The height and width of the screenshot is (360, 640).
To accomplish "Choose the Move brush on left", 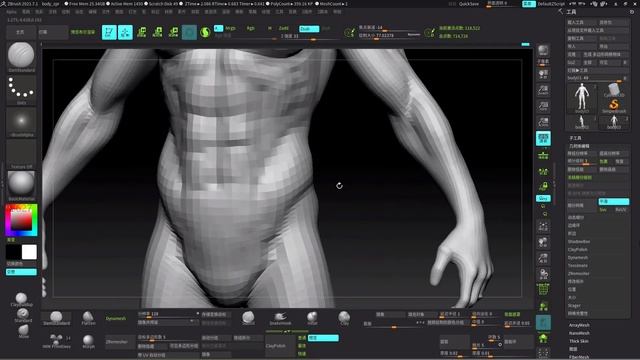I will pos(23,330).
